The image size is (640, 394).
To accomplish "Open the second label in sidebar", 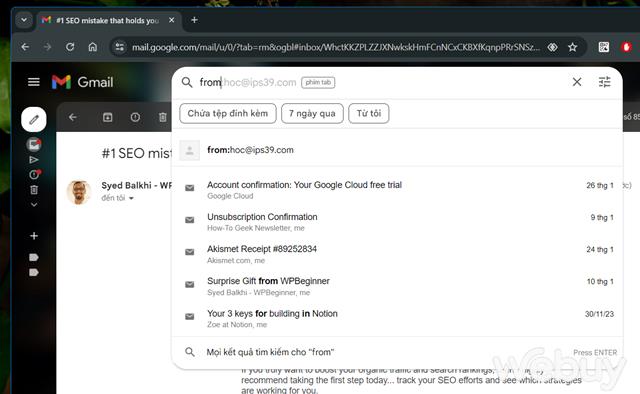I will click(34, 272).
